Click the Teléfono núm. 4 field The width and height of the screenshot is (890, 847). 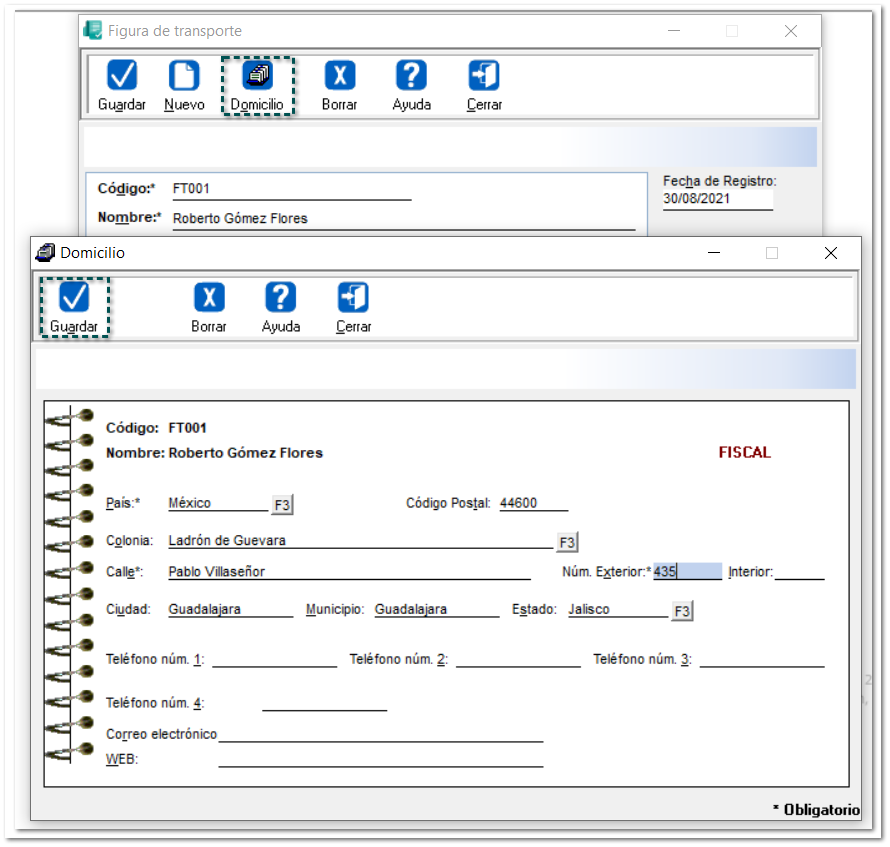(x=325, y=703)
